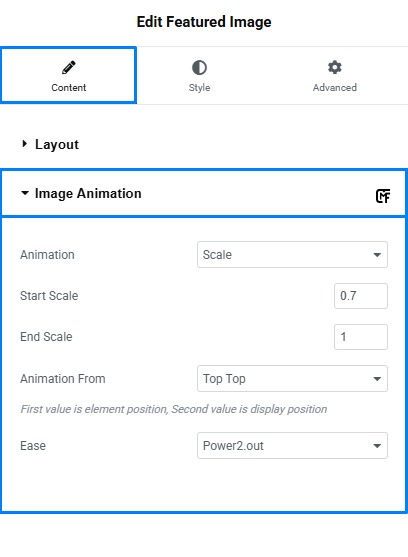The image size is (408, 557).
Task: Click the Animation From label
Action: (62, 379)
